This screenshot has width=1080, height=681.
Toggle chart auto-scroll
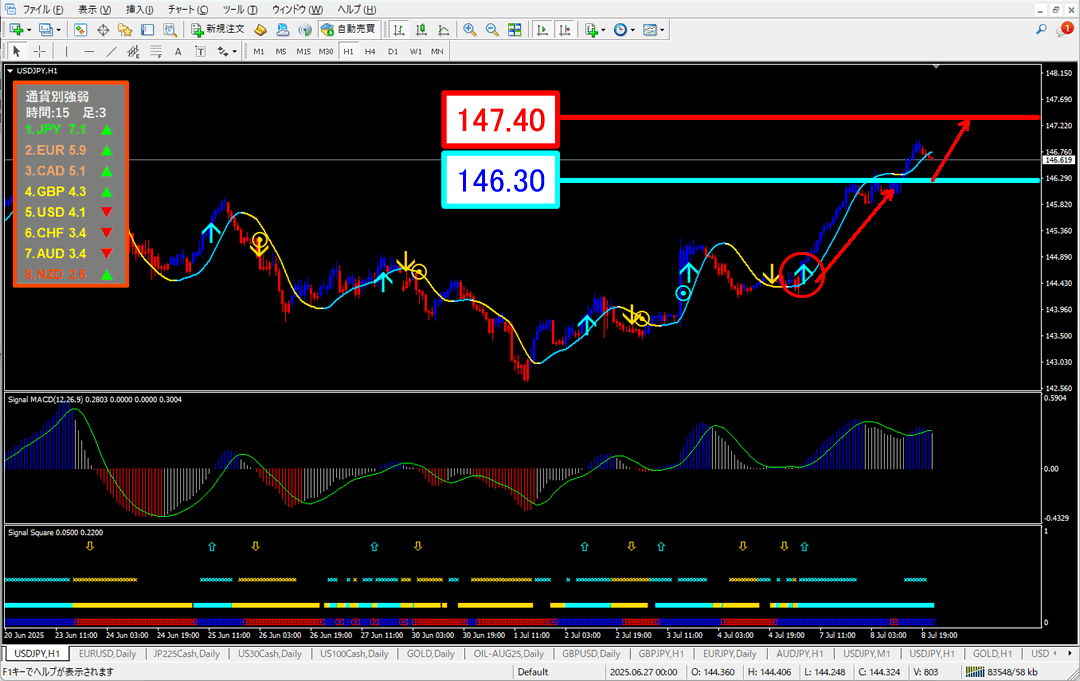542,30
